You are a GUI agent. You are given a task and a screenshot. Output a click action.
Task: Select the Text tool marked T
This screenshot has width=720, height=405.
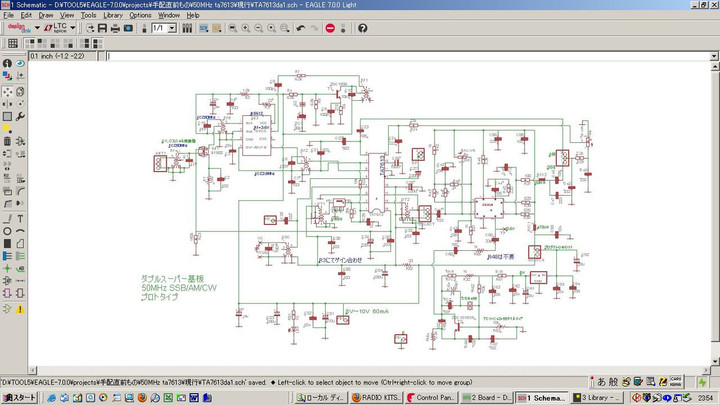coord(21,218)
